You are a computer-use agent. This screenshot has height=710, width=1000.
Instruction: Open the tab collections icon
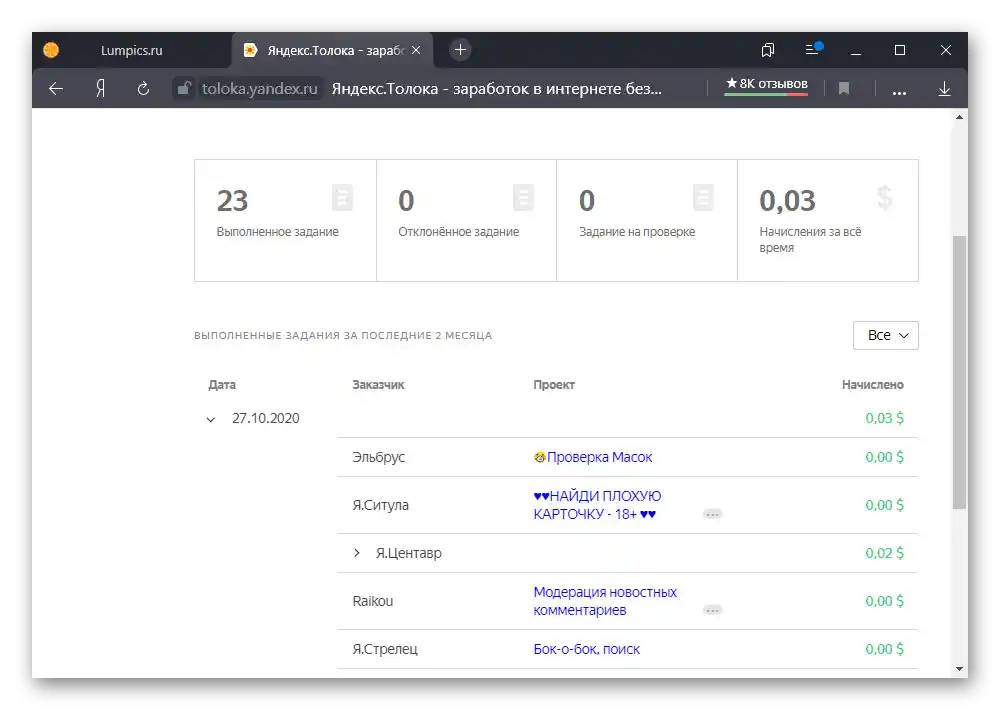coord(768,50)
